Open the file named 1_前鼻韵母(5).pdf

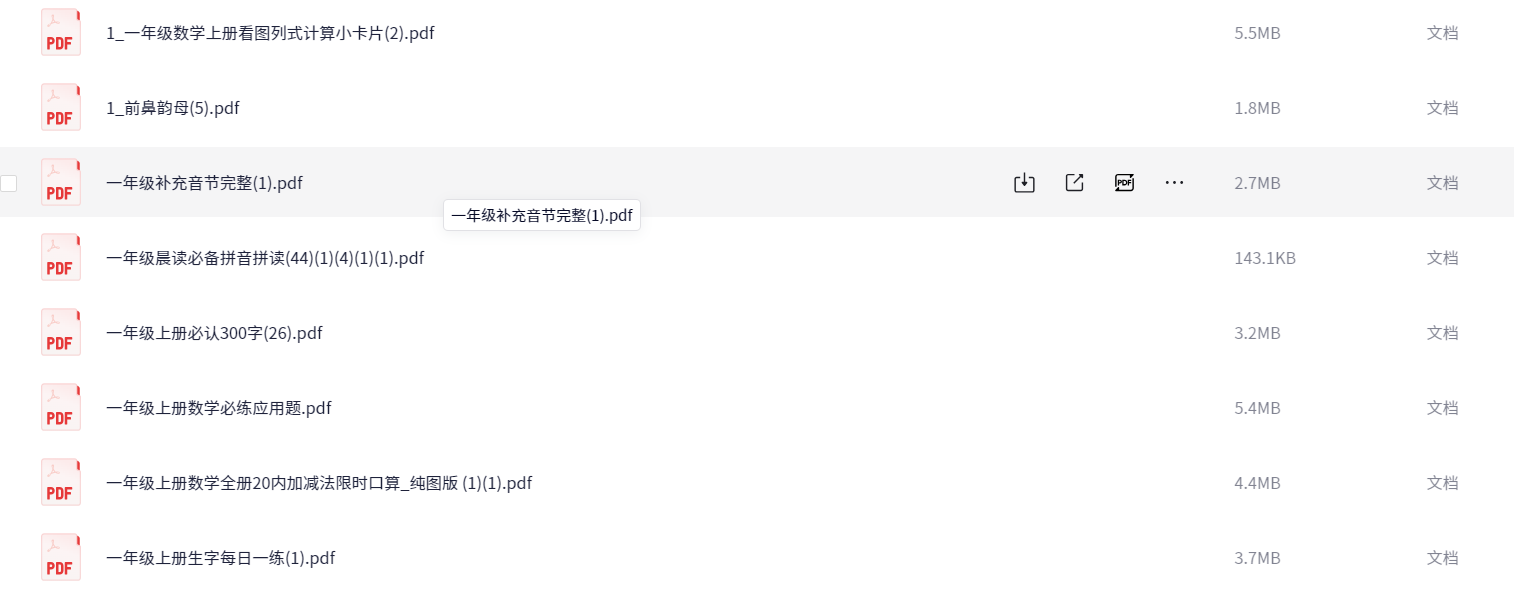point(173,108)
